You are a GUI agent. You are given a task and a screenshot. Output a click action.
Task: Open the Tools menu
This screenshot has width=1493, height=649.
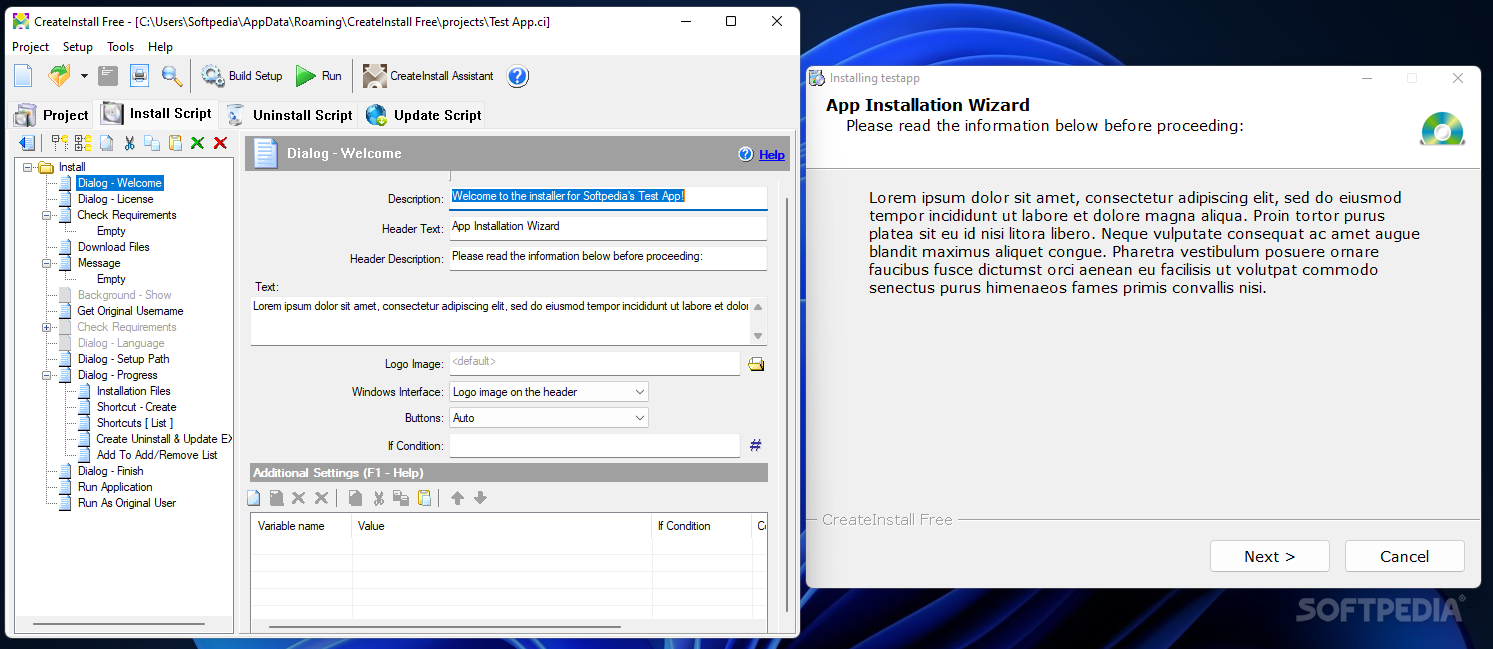point(121,47)
